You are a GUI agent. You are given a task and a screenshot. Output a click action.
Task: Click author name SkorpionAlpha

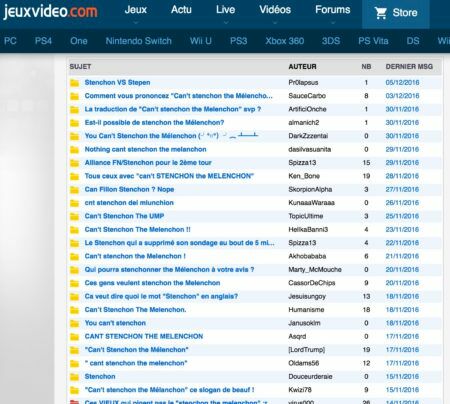click(x=310, y=189)
